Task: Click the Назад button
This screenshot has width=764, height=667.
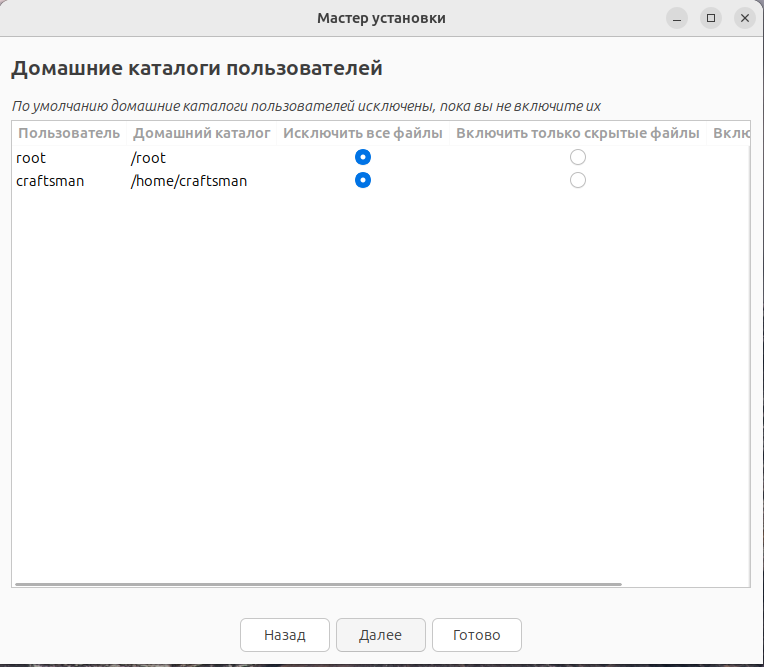Action: pyautogui.click(x=285, y=635)
